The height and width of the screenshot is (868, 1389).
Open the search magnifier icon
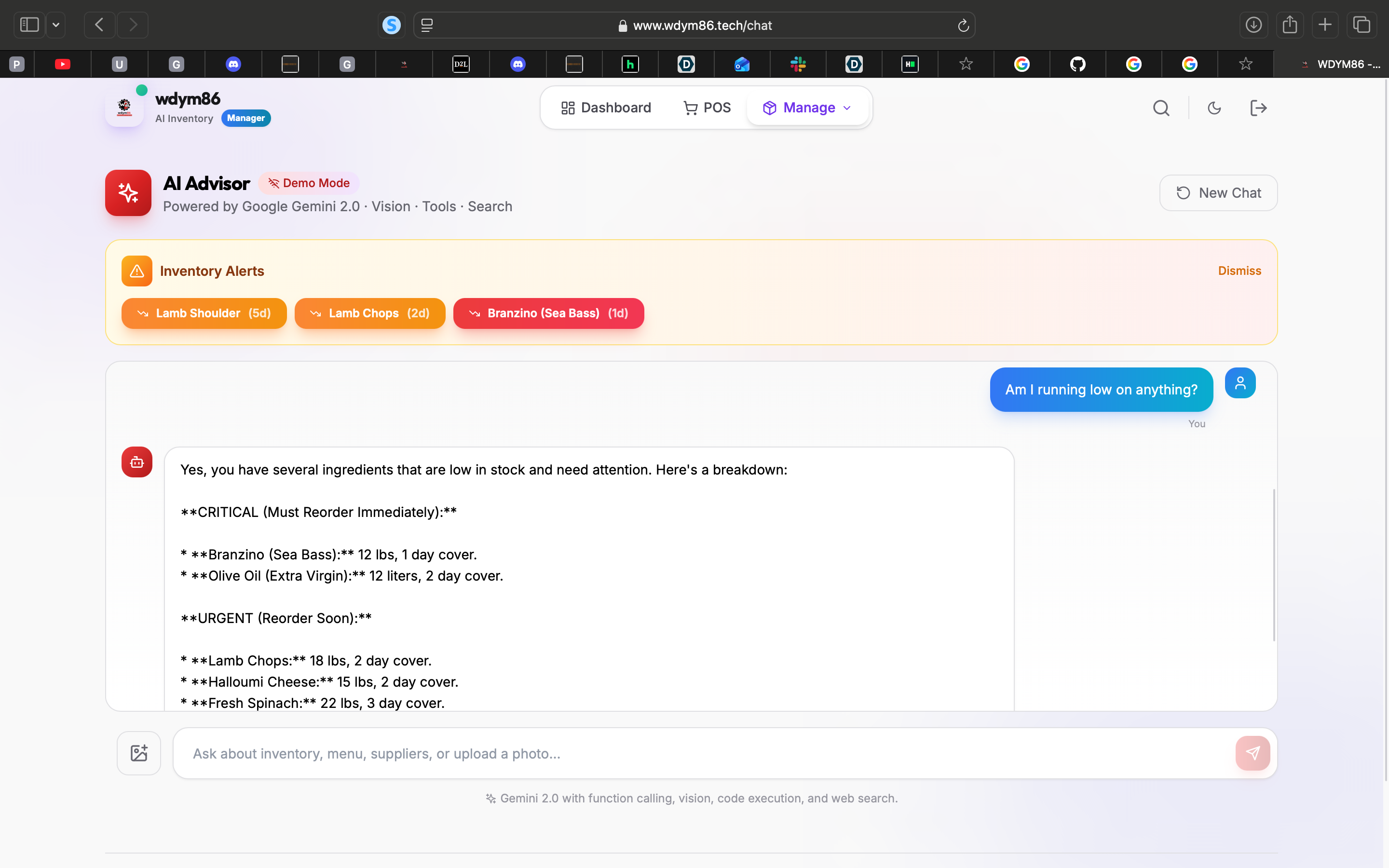pos(1160,108)
